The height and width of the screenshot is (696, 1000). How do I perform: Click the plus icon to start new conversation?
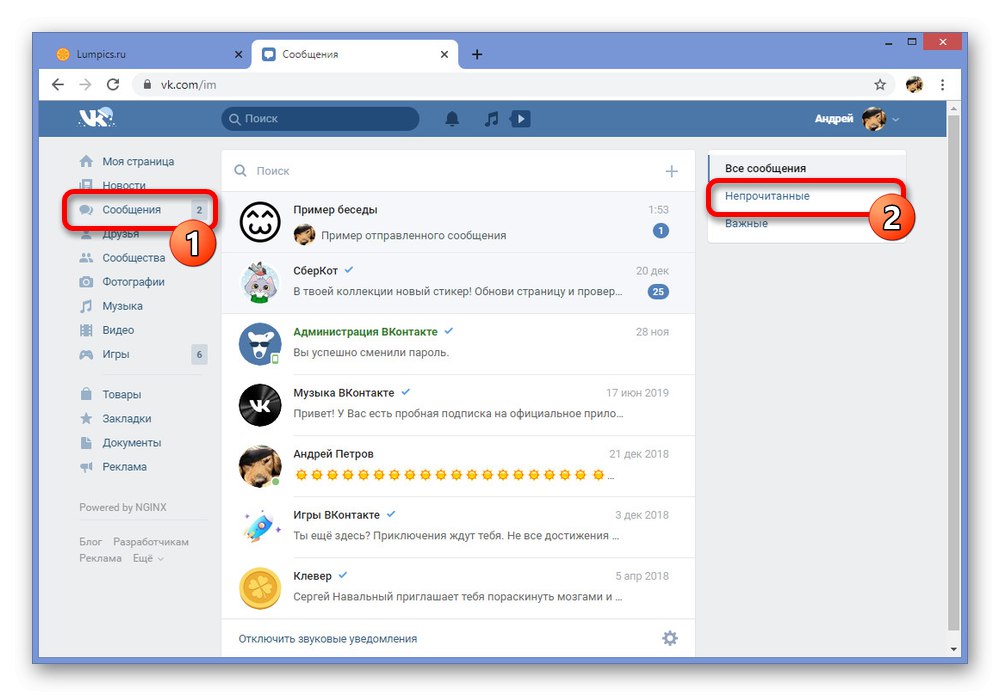pos(672,171)
